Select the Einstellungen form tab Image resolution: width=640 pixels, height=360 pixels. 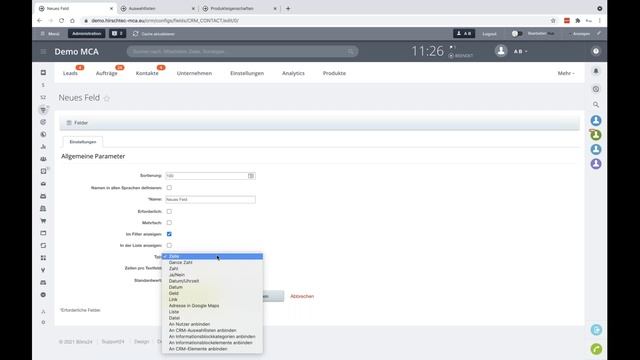pyautogui.click(x=83, y=142)
